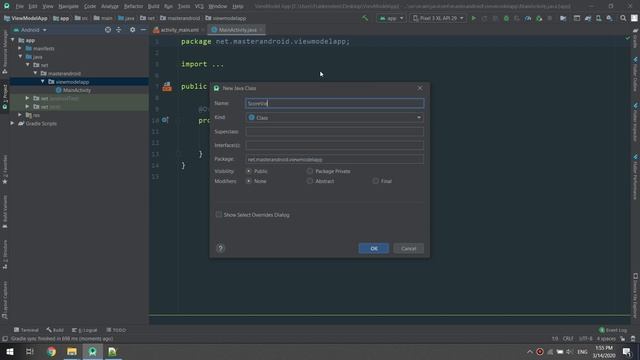
Task: Collapse the app module tree node
Action: 12,40
